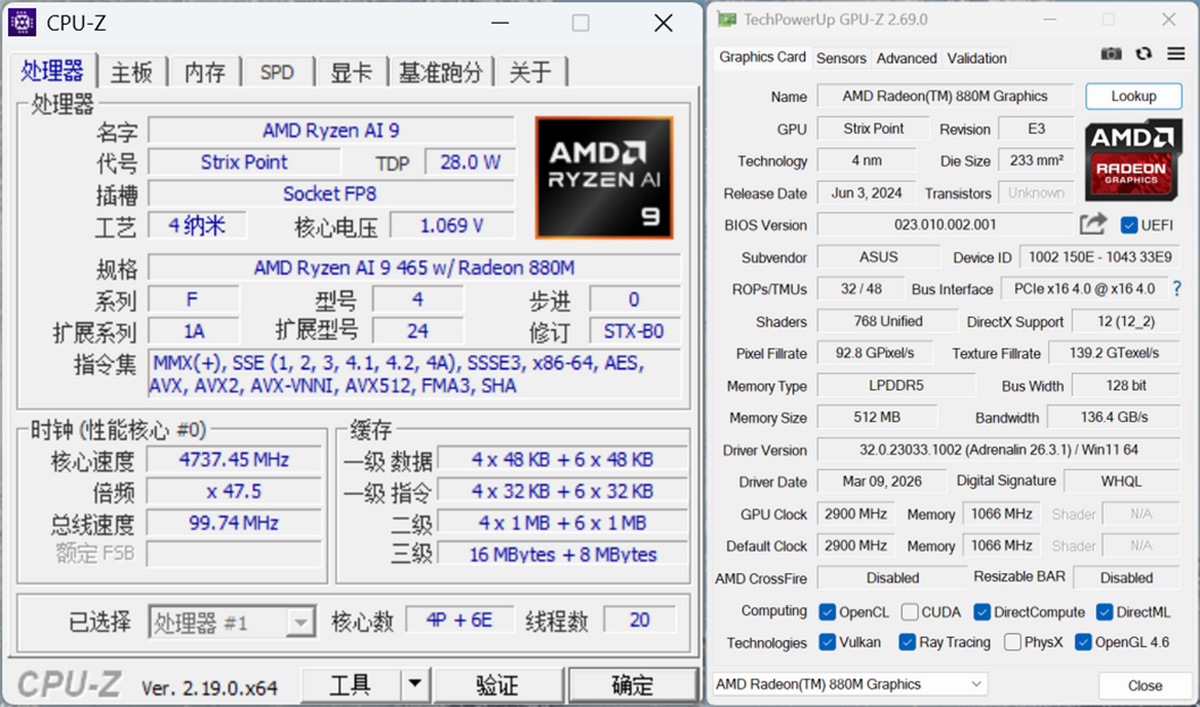Click the Driver Version field
1200x707 pixels.
pyautogui.click(x=1000, y=450)
